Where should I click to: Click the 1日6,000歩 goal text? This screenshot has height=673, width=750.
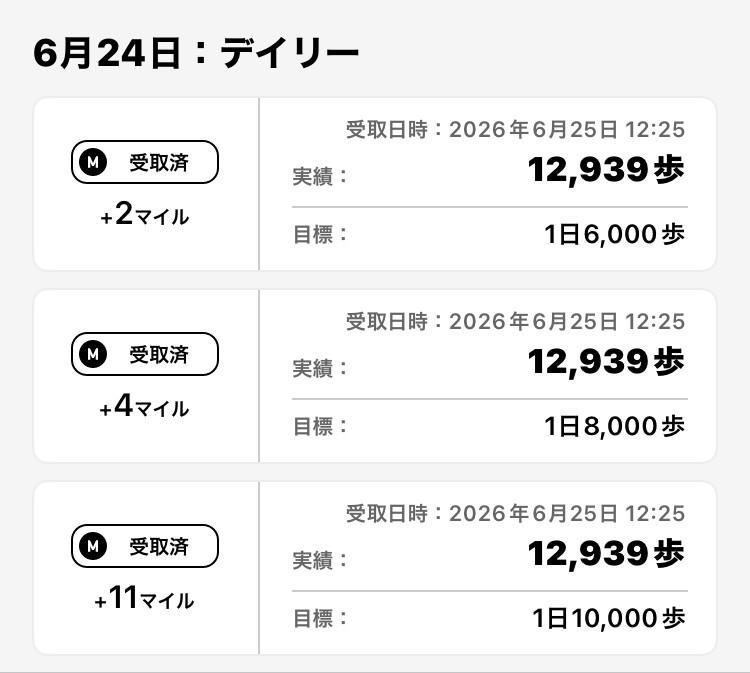[x=615, y=234]
